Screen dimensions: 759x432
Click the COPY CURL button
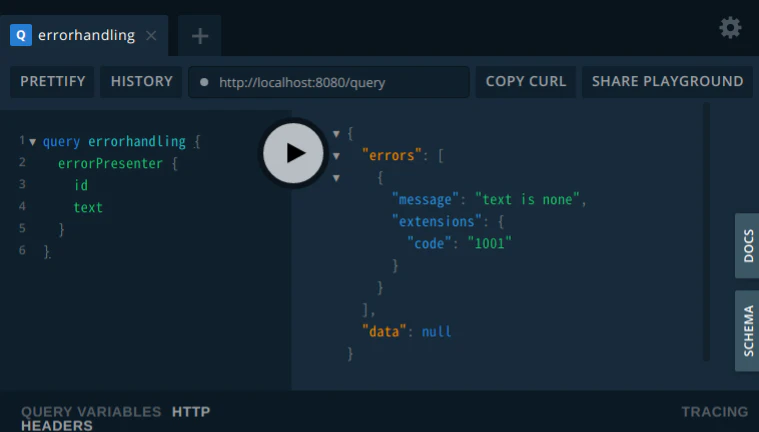click(x=526, y=81)
